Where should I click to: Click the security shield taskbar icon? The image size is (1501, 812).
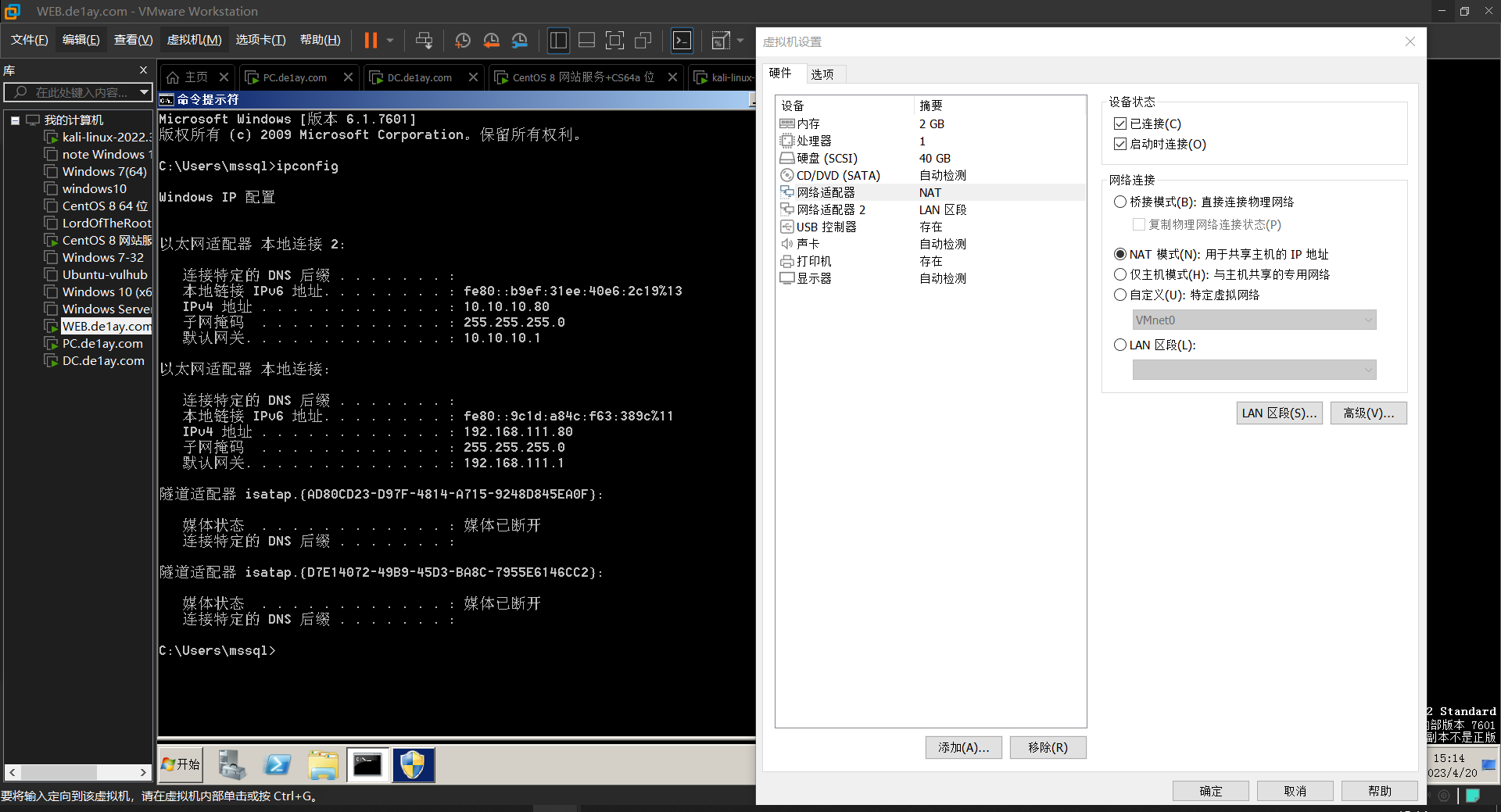[x=413, y=764]
